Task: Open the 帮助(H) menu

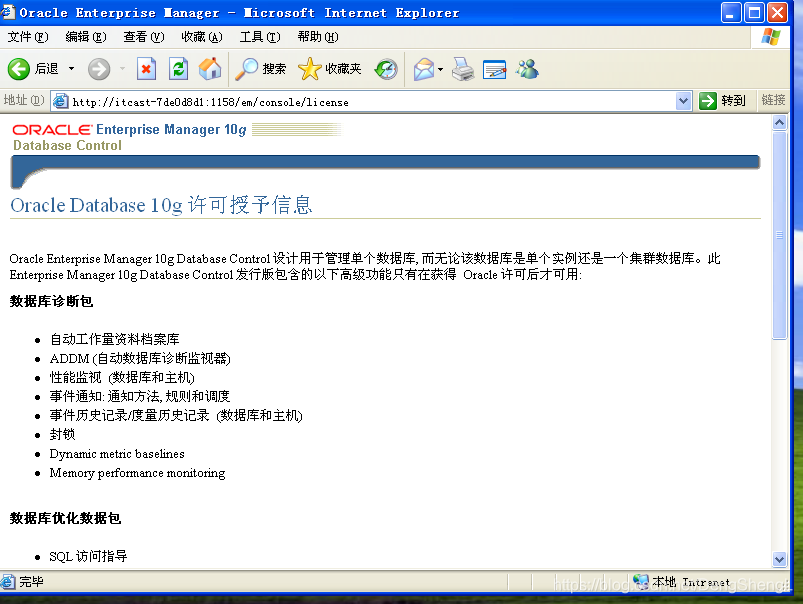Action: pos(318,37)
